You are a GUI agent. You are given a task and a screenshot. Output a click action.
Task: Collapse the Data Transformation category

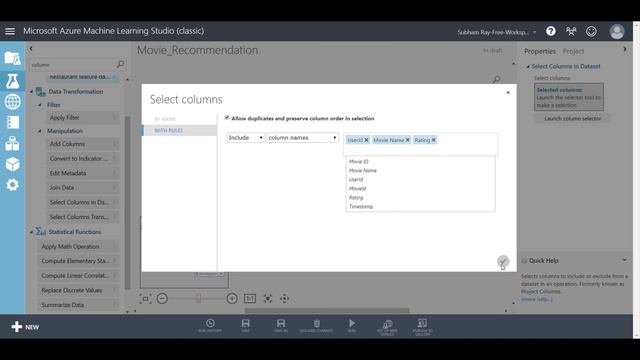(x=31, y=91)
